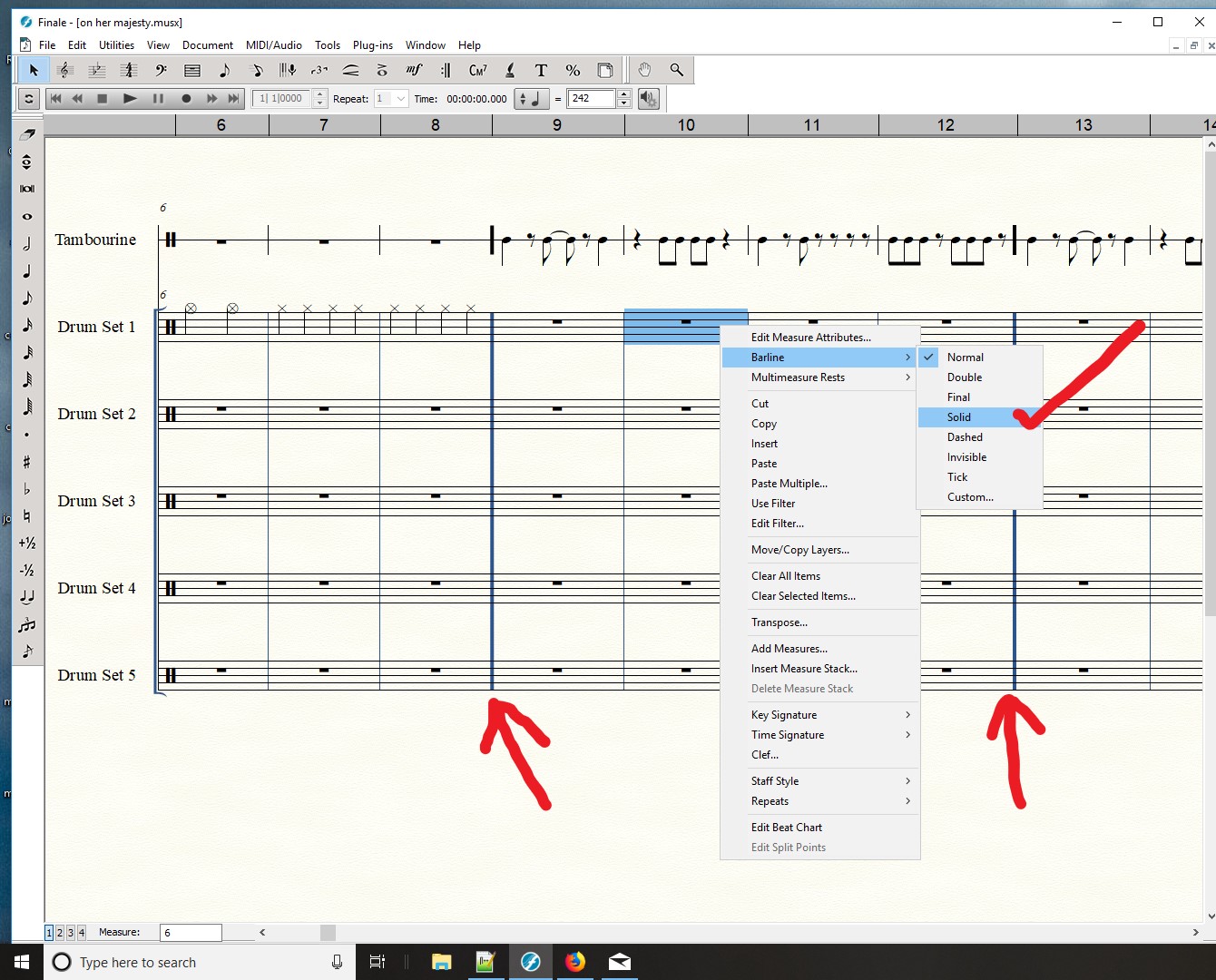Select the Staff tool with treble clef

[x=64, y=70]
